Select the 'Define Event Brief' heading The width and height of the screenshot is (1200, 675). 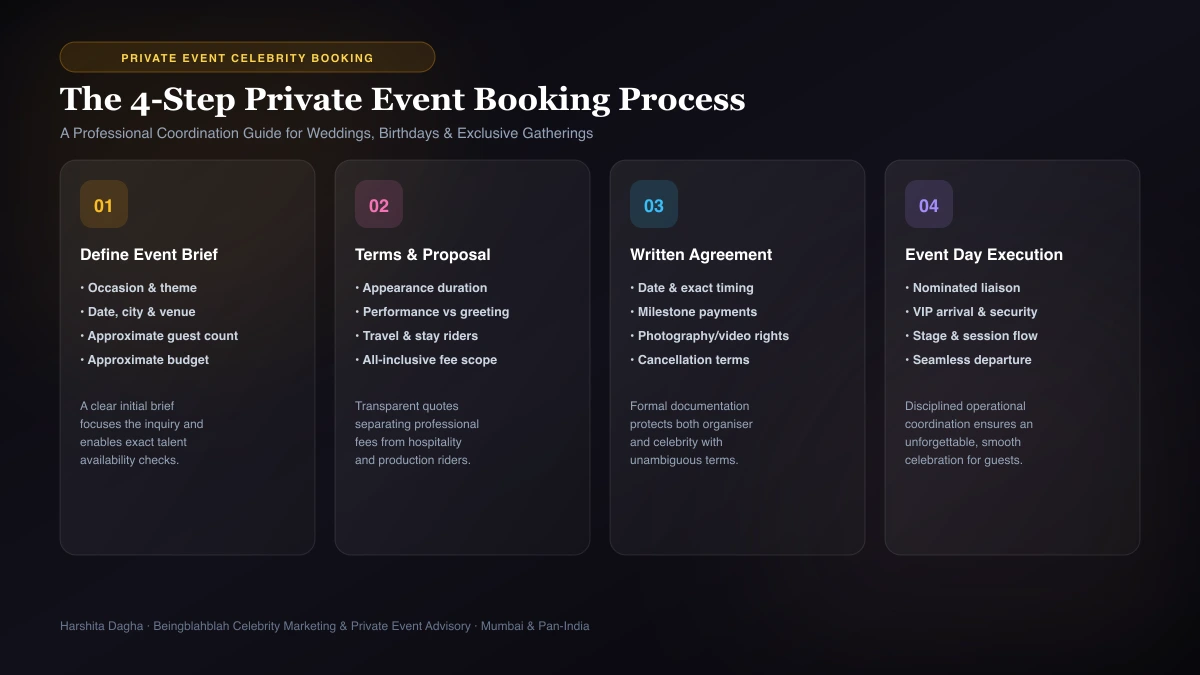(x=149, y=254)
